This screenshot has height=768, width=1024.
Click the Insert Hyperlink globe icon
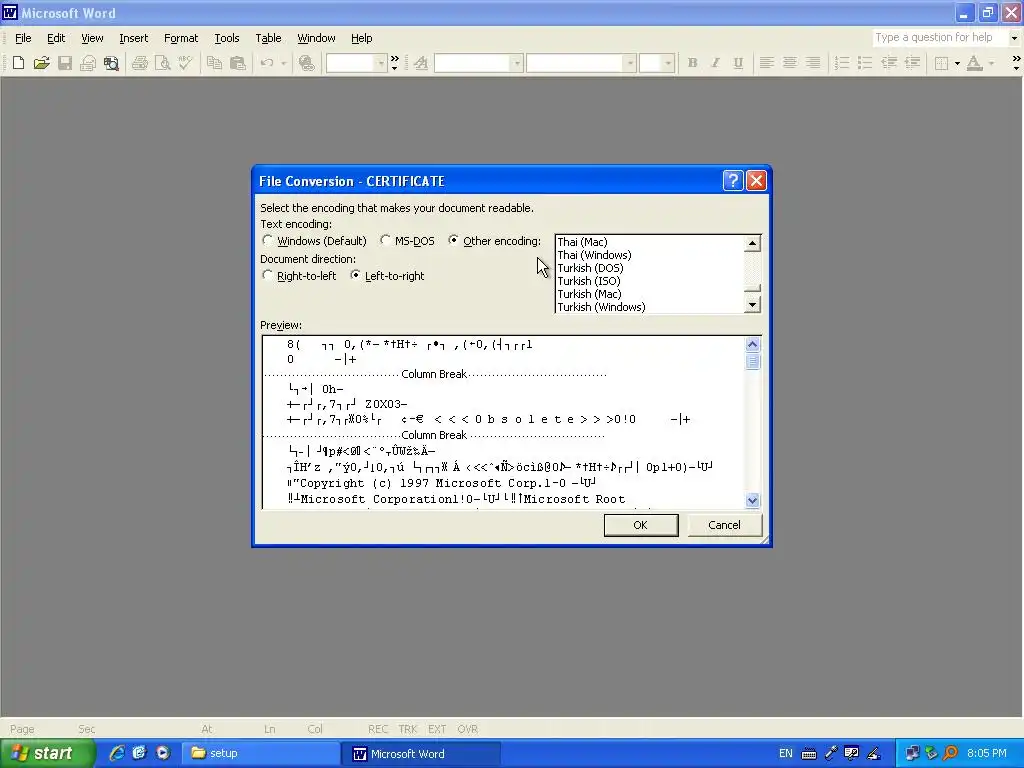coord(306,63)
